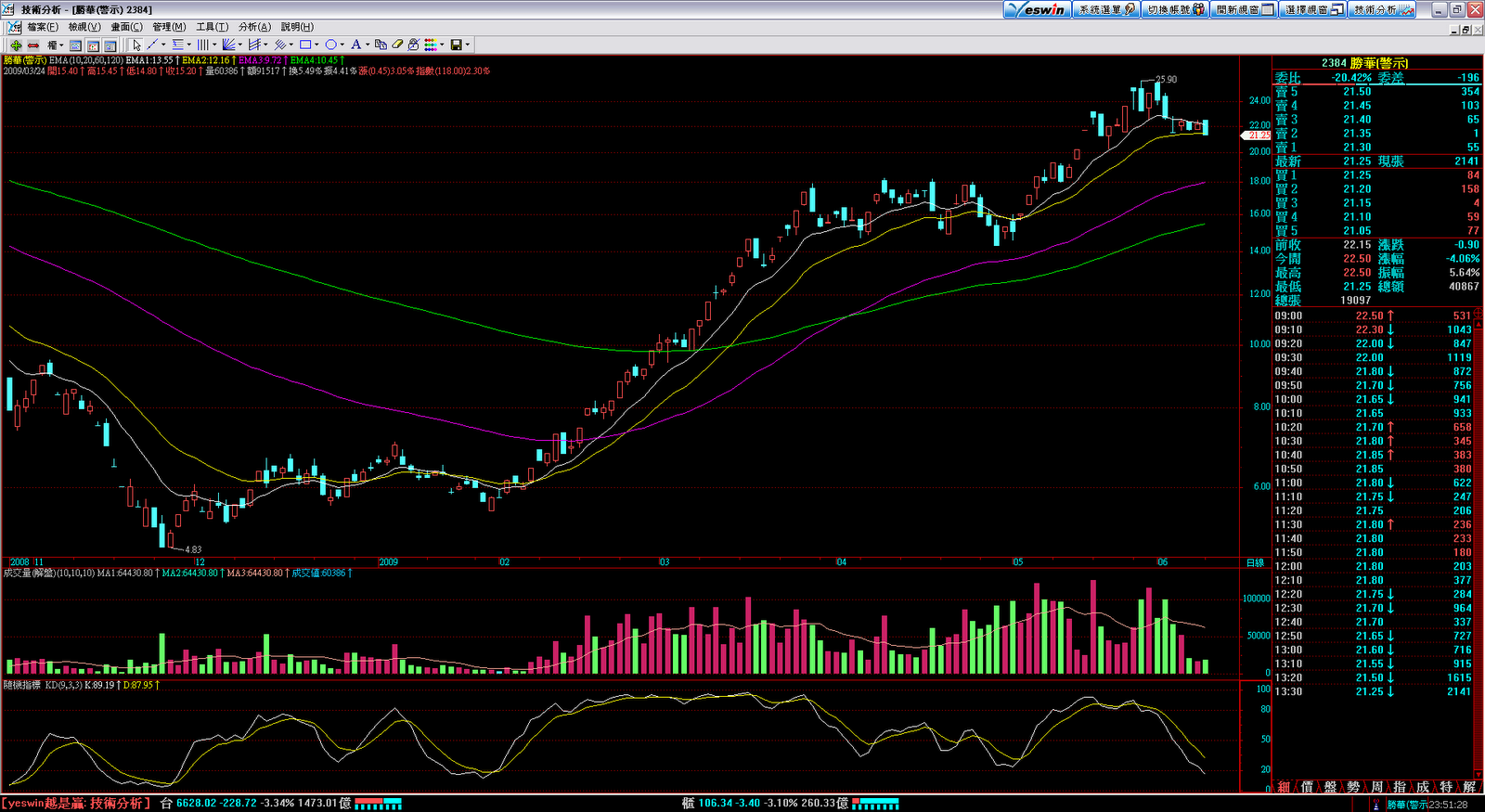Expand the rectangle tool dropdown arrow
The image size is (1485, 812).
click(316, 45)
